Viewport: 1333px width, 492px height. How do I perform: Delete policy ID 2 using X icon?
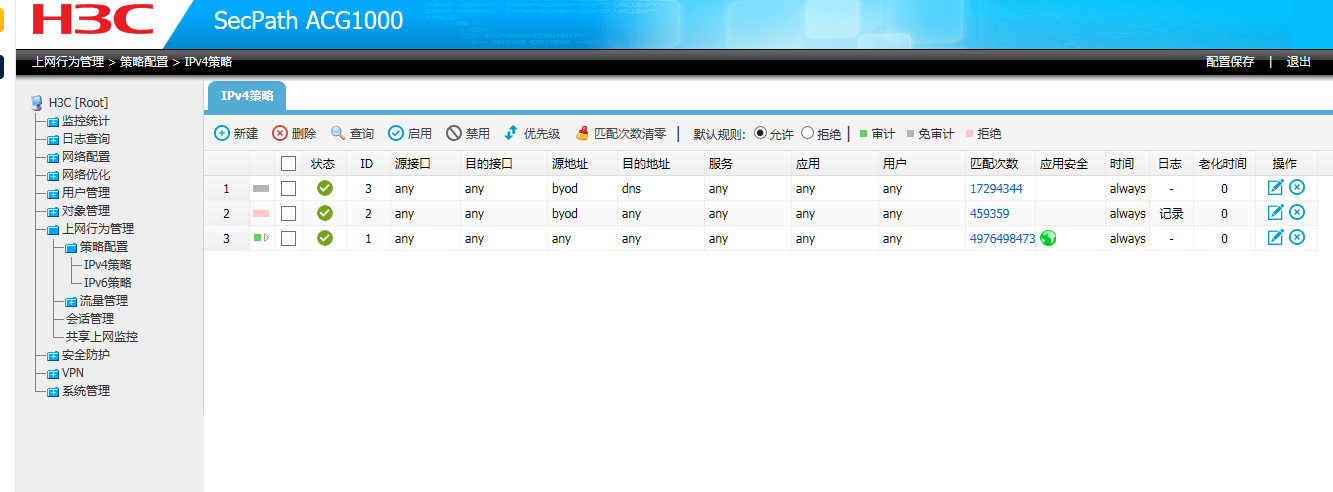click(1297, 212)
